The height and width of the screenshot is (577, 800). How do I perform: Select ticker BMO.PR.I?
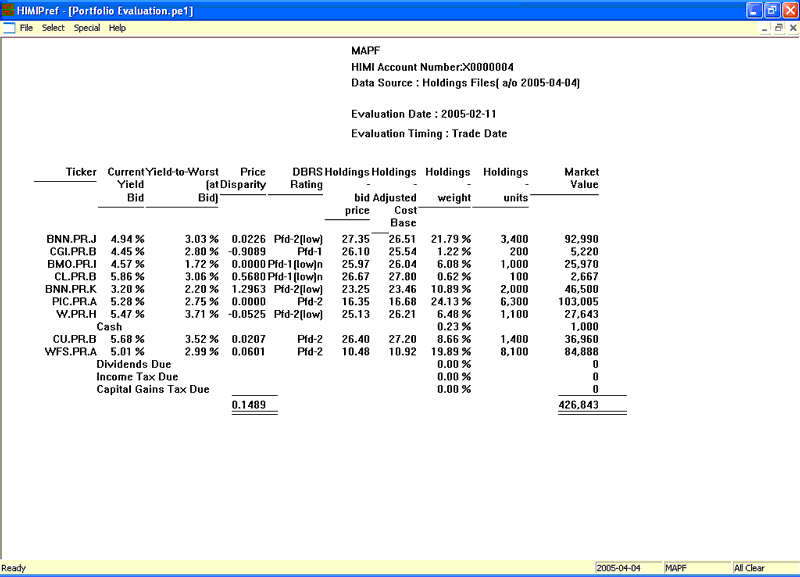point(72,264)
